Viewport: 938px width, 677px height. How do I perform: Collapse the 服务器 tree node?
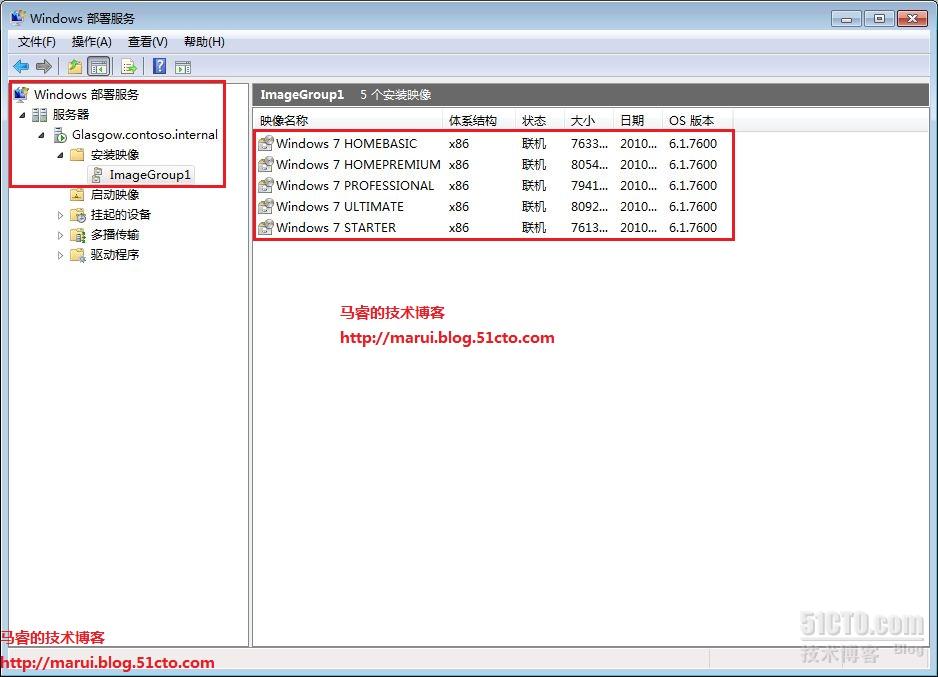22,115
